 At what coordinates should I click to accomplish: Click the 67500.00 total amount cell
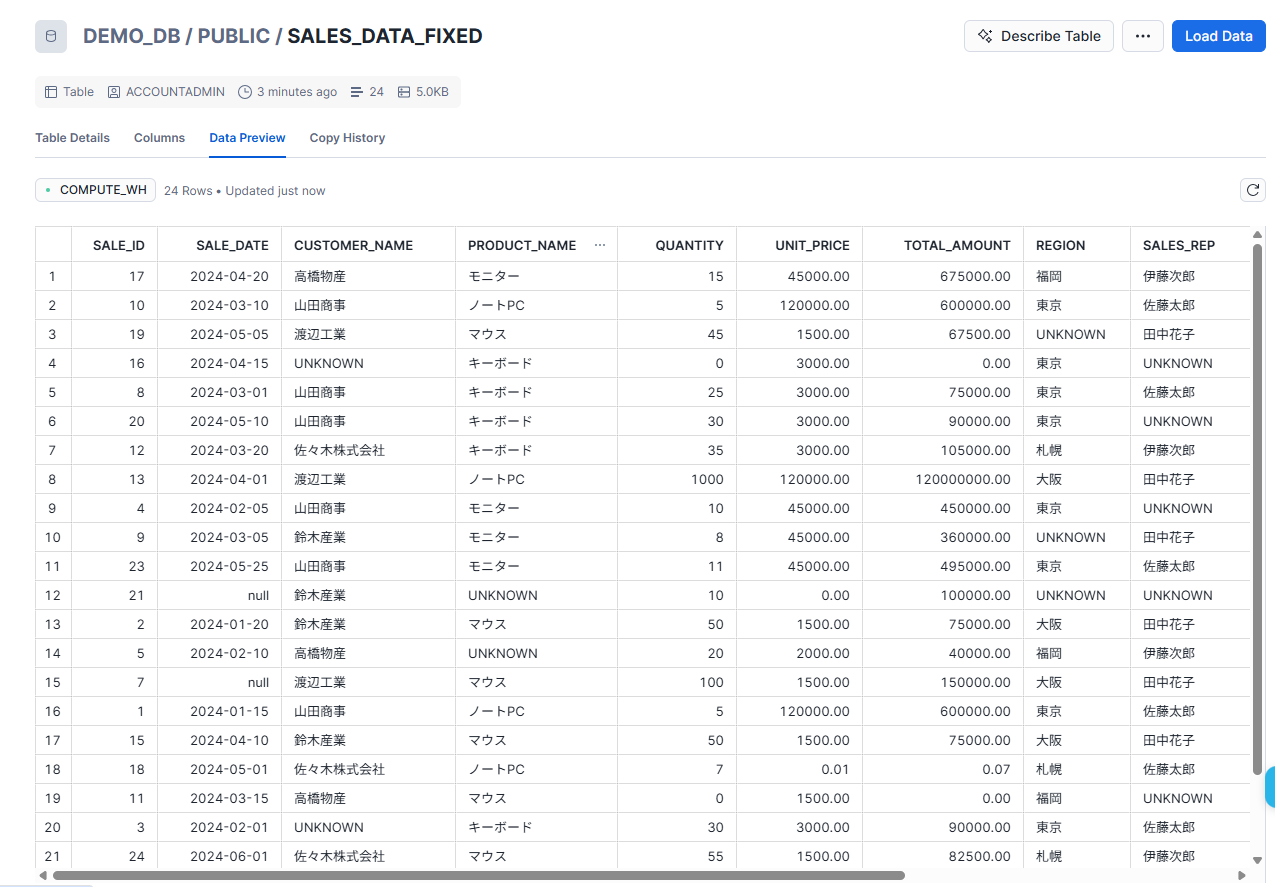click(x=943, y=334)
